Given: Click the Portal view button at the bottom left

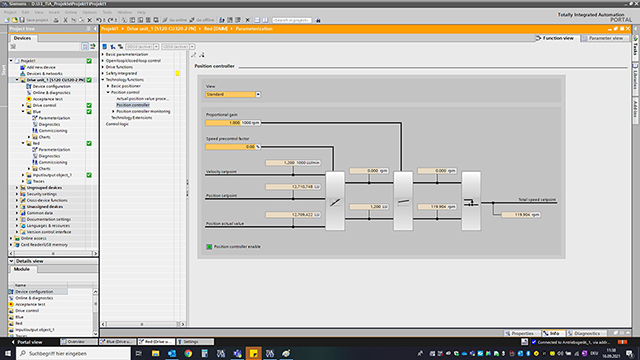Looking at the screenshot, I should coord(27,342).
